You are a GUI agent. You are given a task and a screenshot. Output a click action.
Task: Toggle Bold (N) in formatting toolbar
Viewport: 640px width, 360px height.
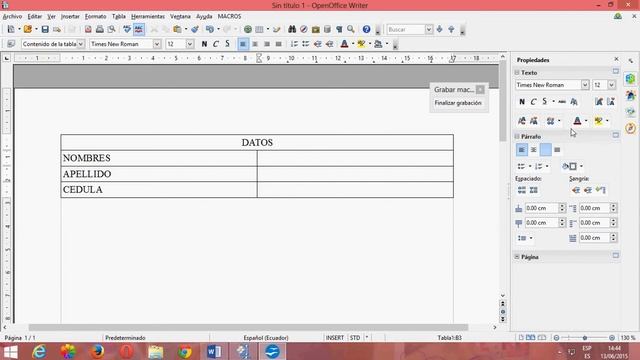click(204, 44)
